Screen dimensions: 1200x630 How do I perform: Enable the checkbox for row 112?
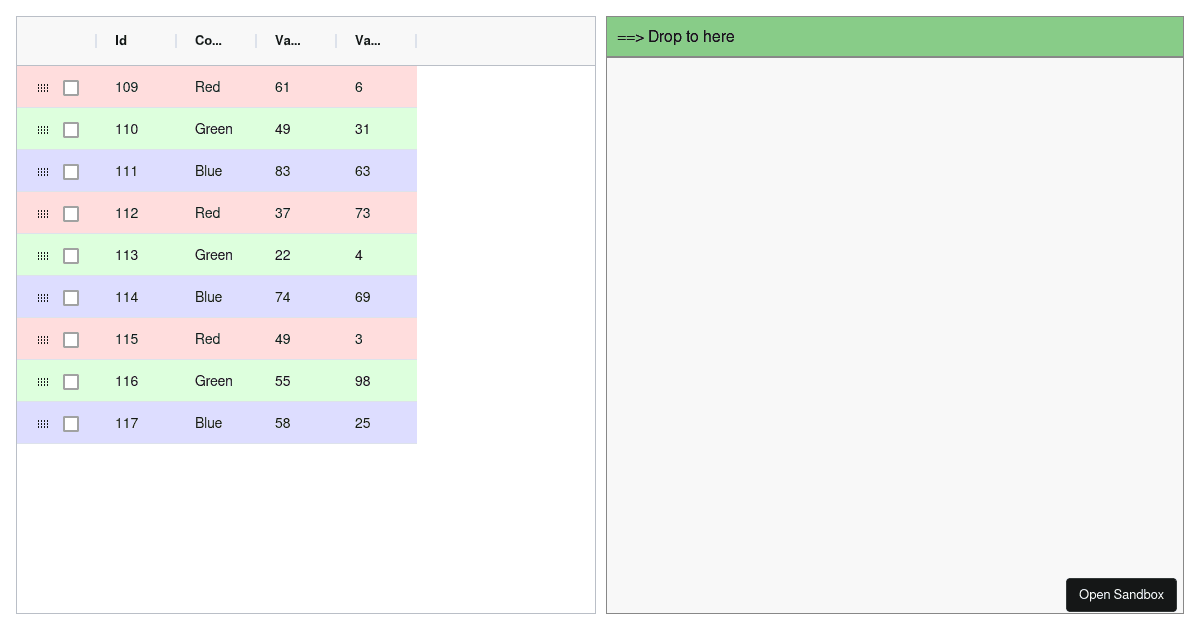click(71, 213)
